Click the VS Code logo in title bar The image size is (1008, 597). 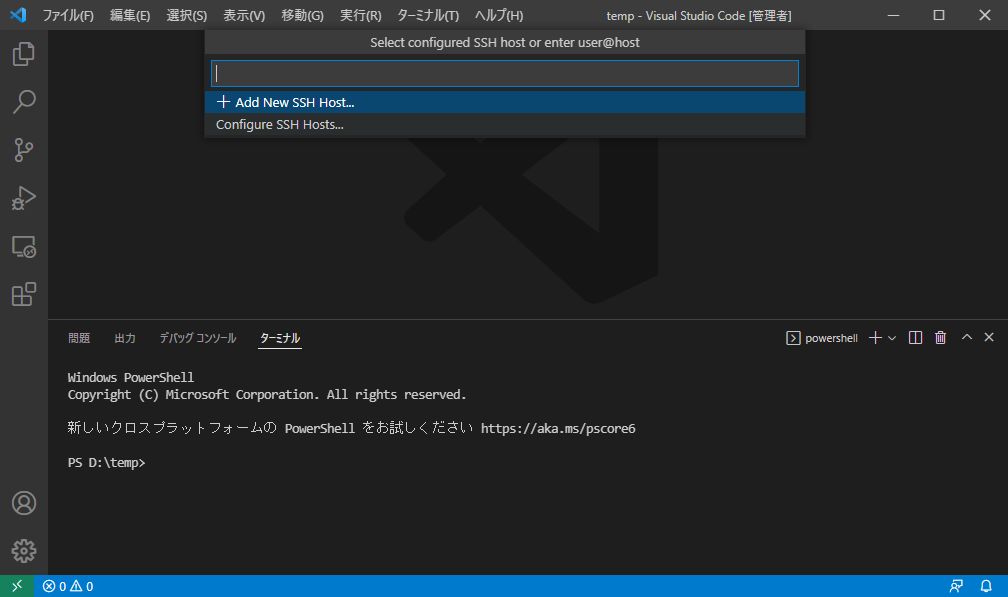click(x=19, y=15)
